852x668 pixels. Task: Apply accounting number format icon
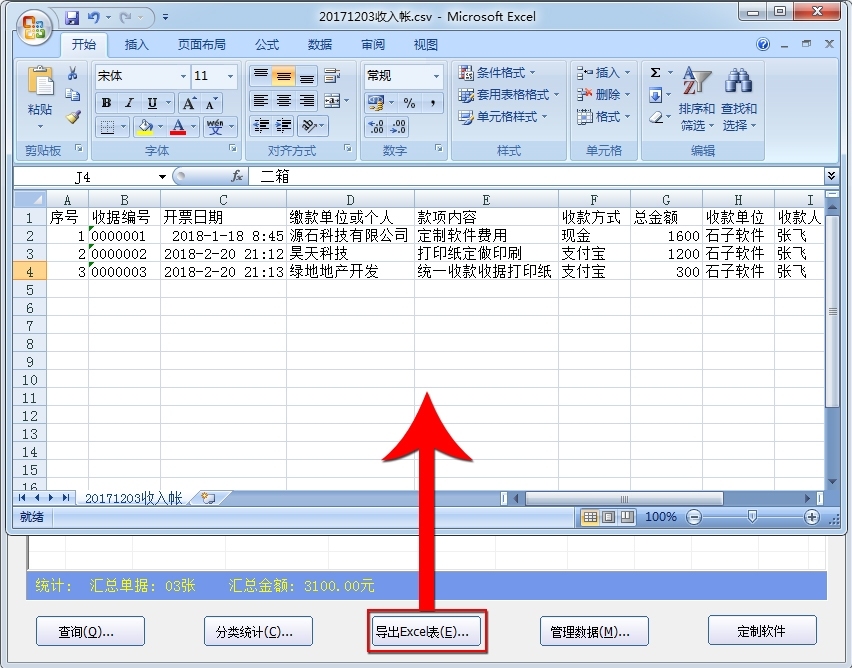coord(375,102)
